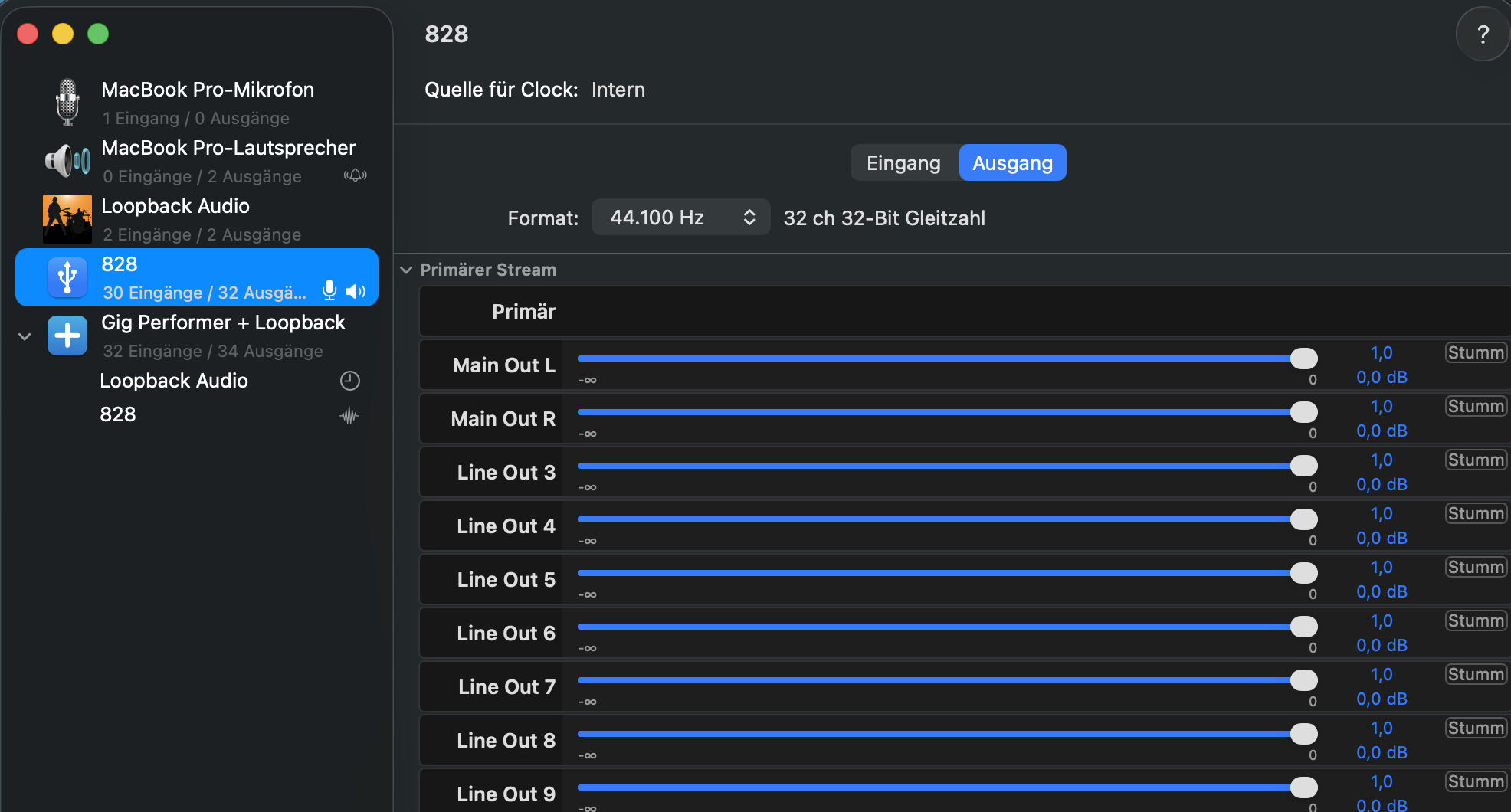This screenshot has width=1511, height=812.
Task: Click the Main Out R volume slider knob
Action: [1303, 412]
